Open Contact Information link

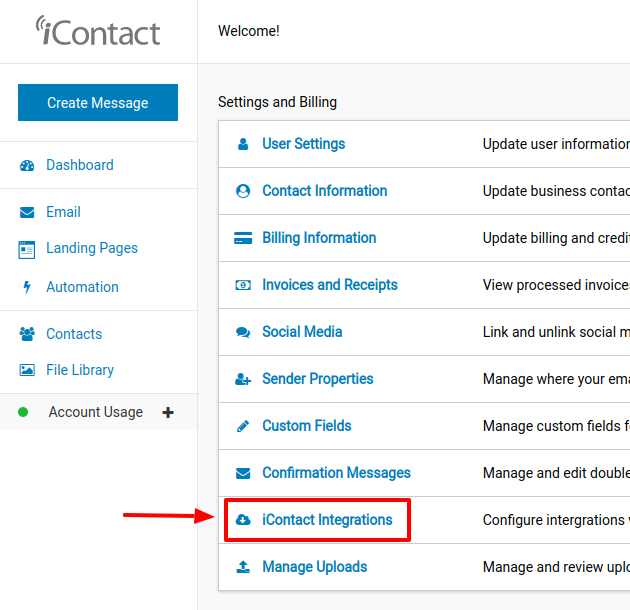[x=325, y=191]
